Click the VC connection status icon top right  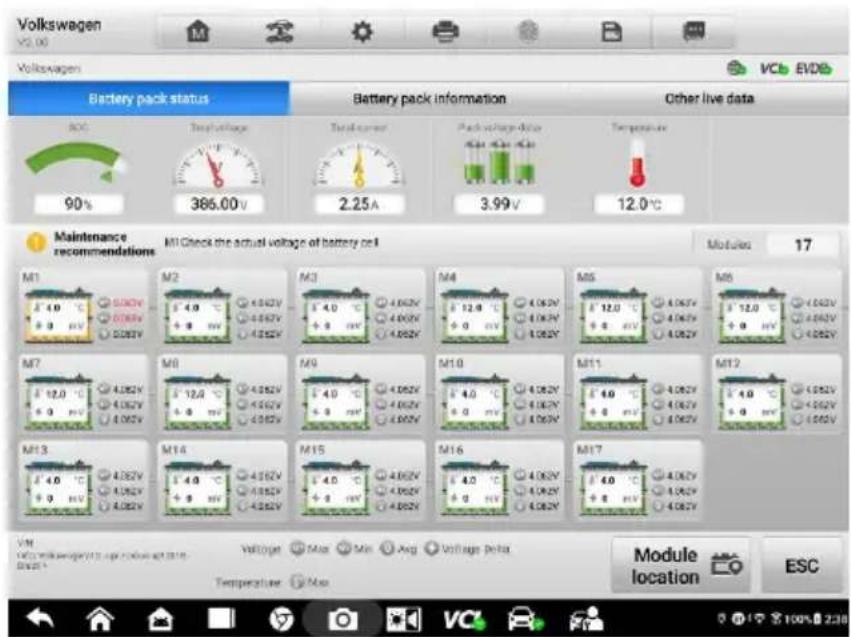pyautogui.click(x=773, y=68)
